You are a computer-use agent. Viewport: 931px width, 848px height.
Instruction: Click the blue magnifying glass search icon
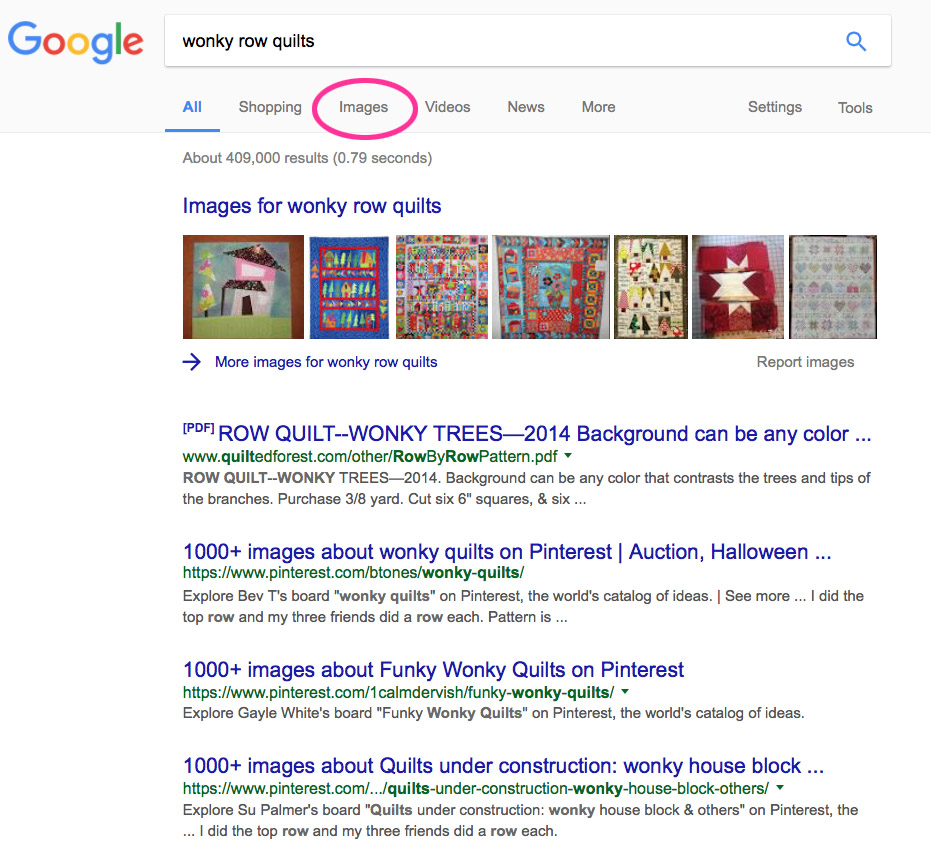(x=855, y=41)
